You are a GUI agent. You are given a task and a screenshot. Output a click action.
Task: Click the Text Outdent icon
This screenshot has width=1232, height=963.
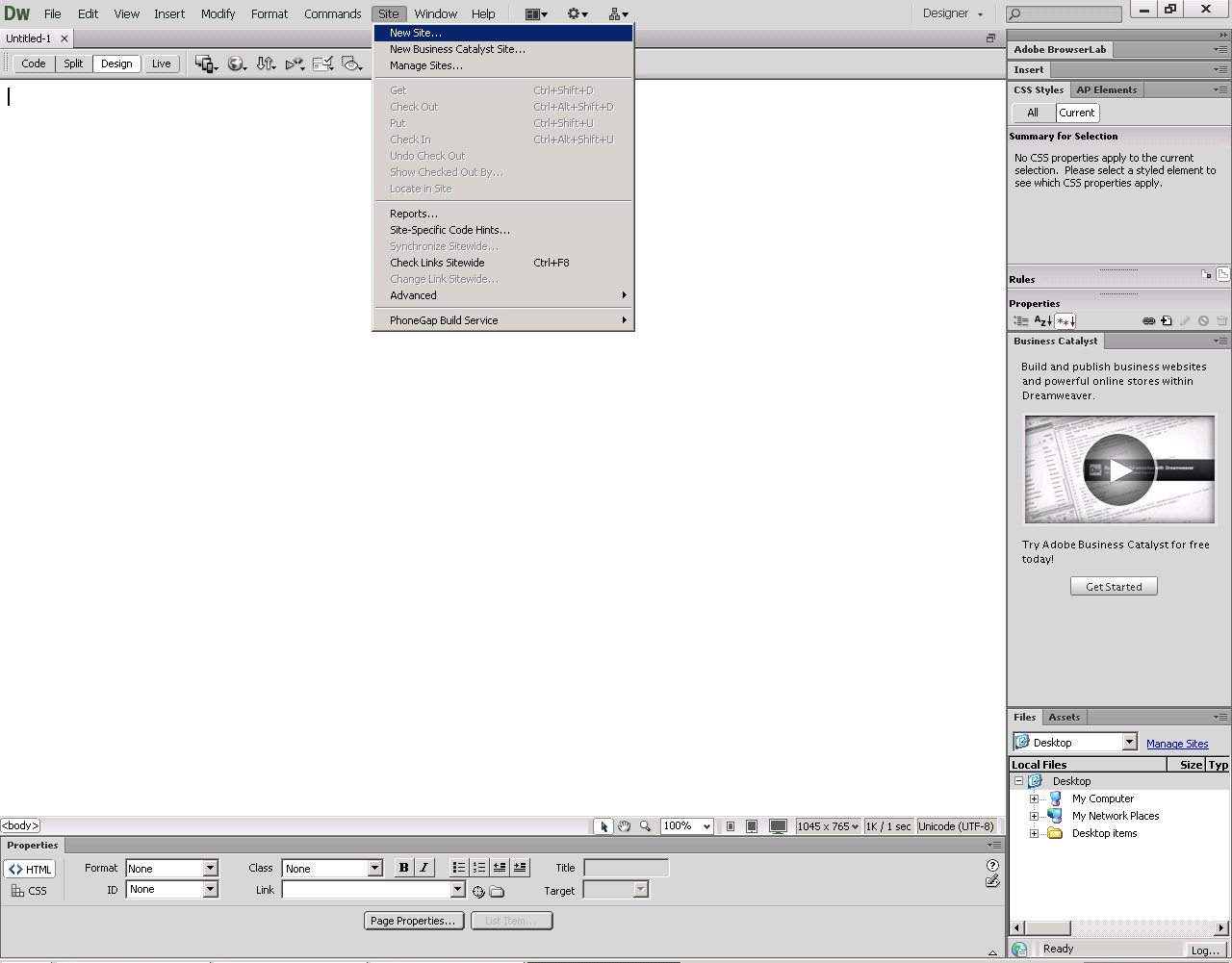click(500, 868)
